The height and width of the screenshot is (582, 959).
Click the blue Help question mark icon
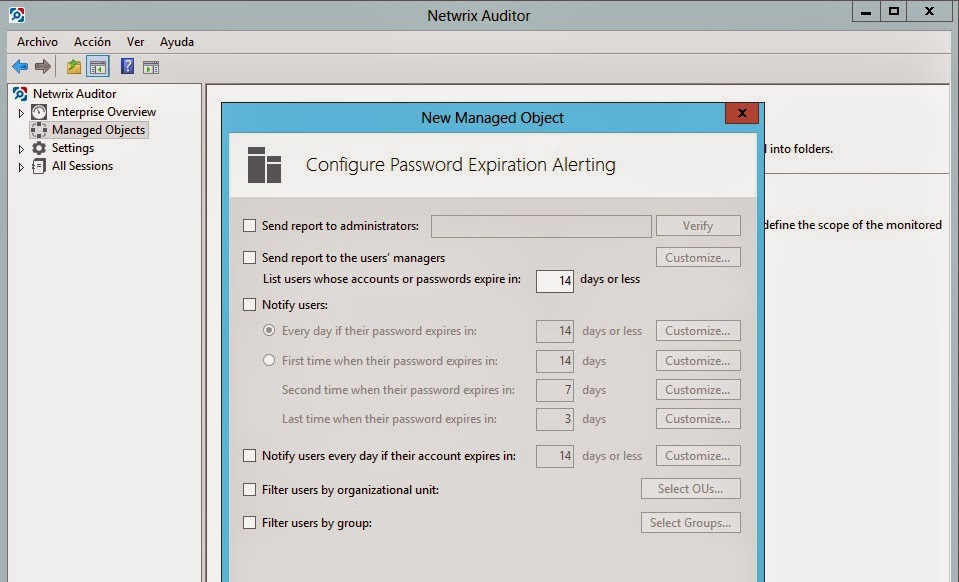tap(127, 67)
